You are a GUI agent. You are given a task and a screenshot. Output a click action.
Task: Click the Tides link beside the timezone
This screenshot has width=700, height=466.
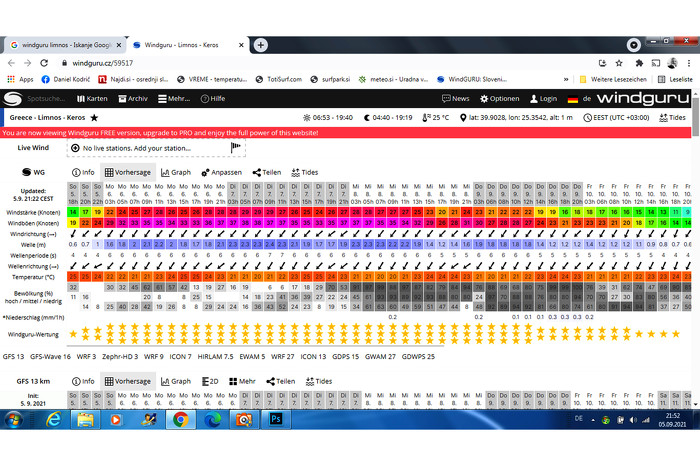(672, 118)
